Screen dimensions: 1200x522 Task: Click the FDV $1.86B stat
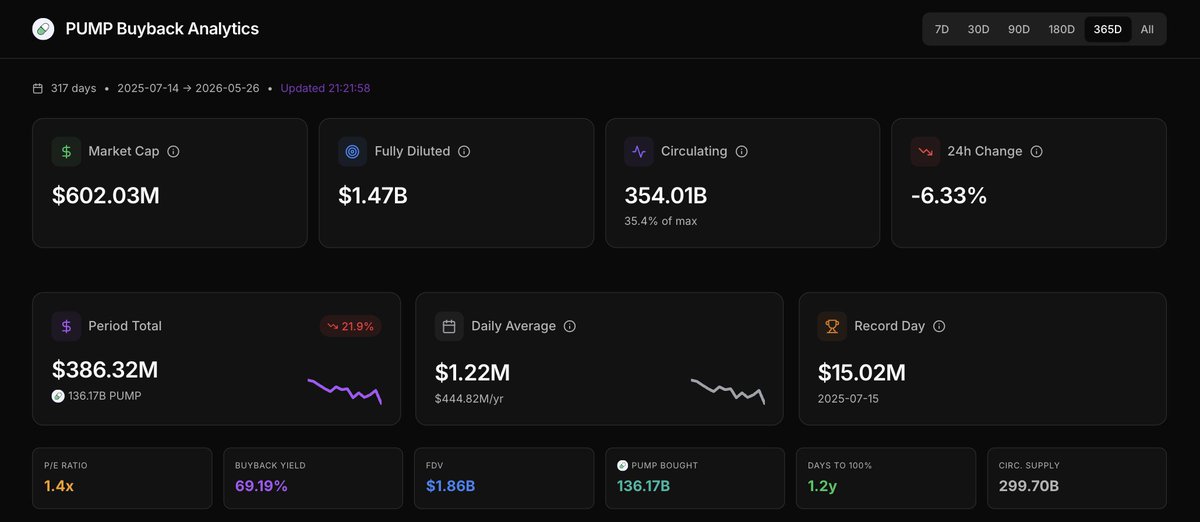[504, 478]
